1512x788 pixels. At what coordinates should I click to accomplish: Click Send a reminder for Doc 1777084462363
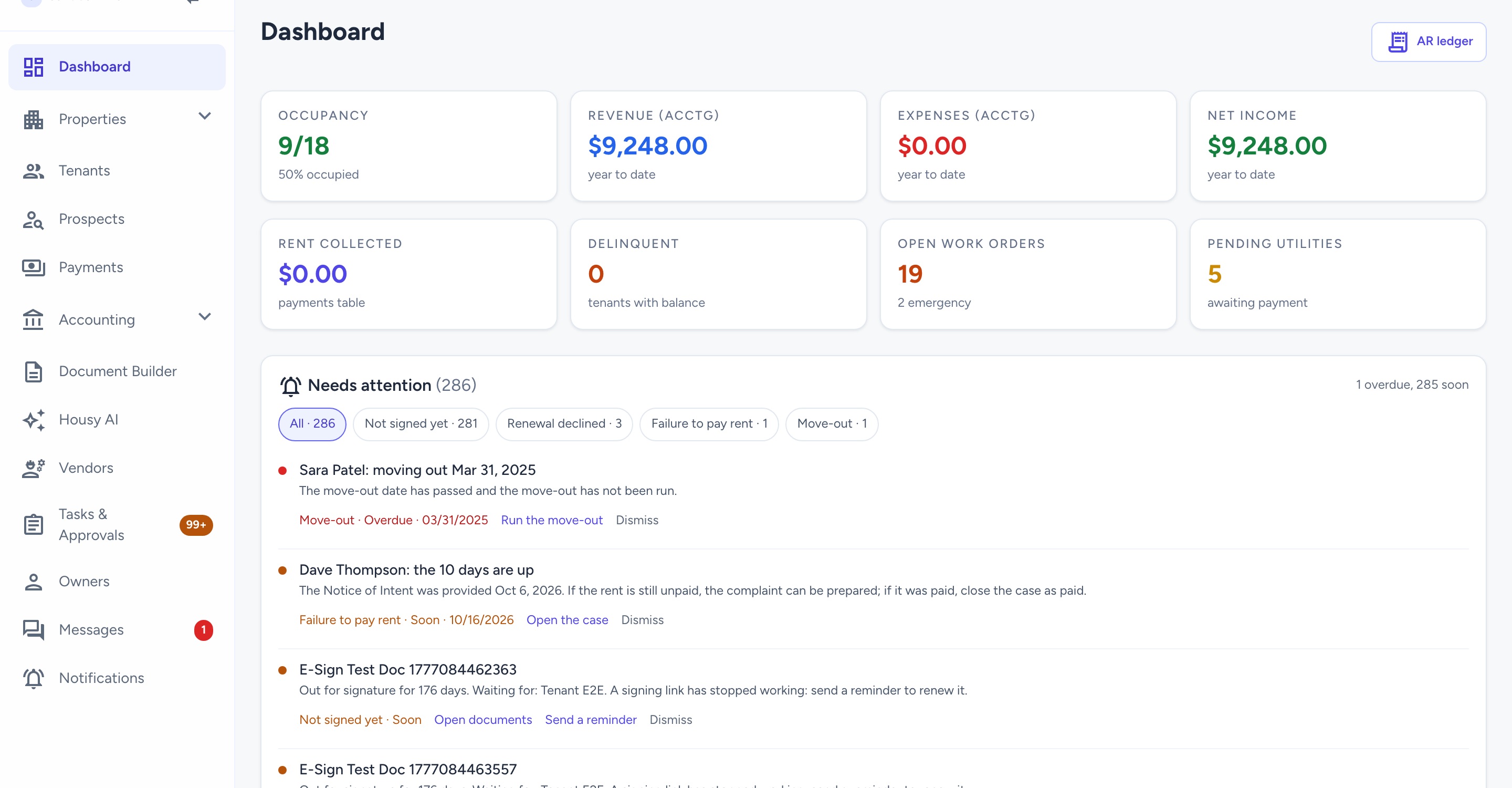[591, 720]
